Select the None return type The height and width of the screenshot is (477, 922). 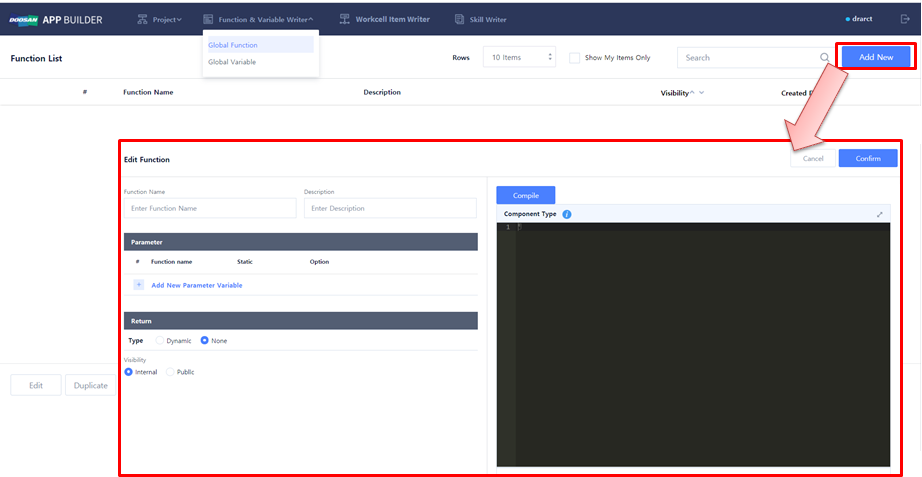click(x=205, y=341)
